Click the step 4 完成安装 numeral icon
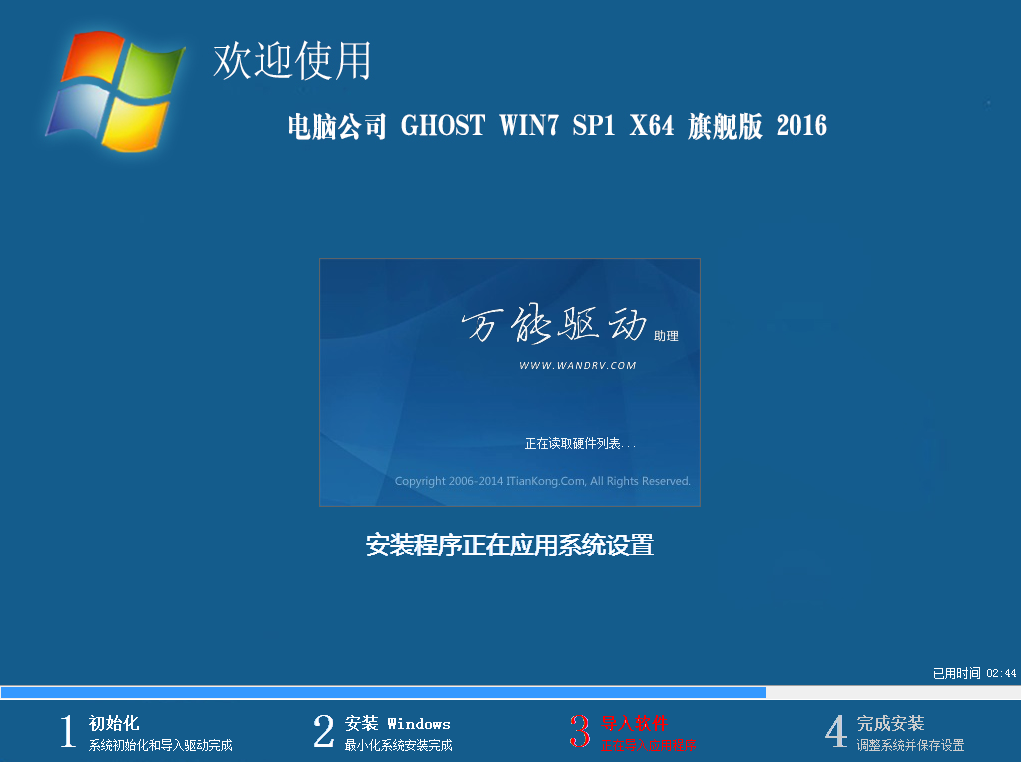 coord(836,731)
